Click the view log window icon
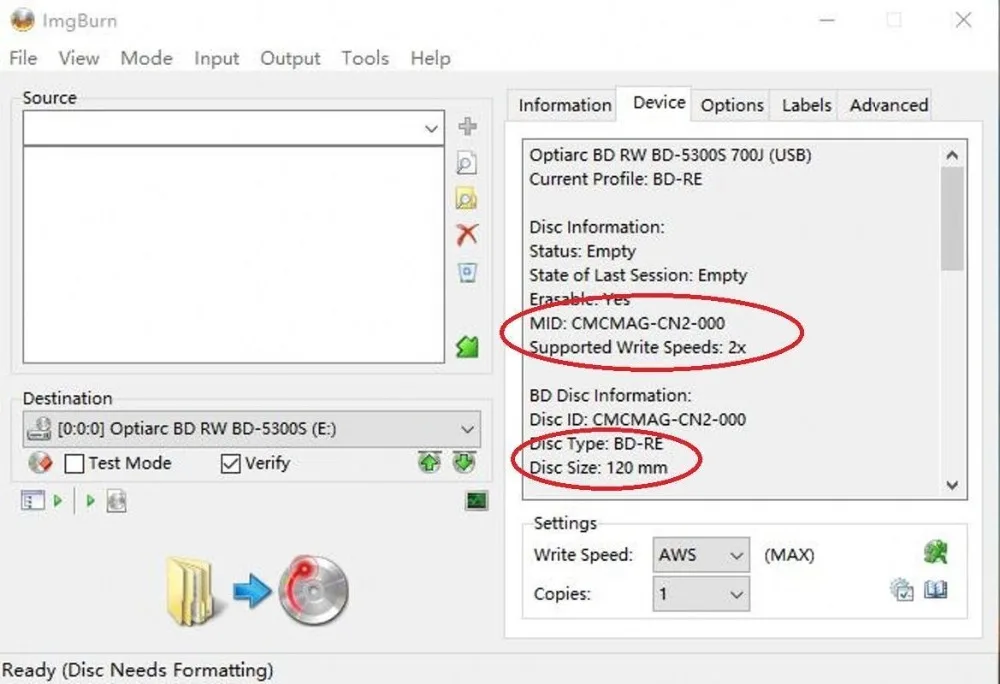 point(33,501)
